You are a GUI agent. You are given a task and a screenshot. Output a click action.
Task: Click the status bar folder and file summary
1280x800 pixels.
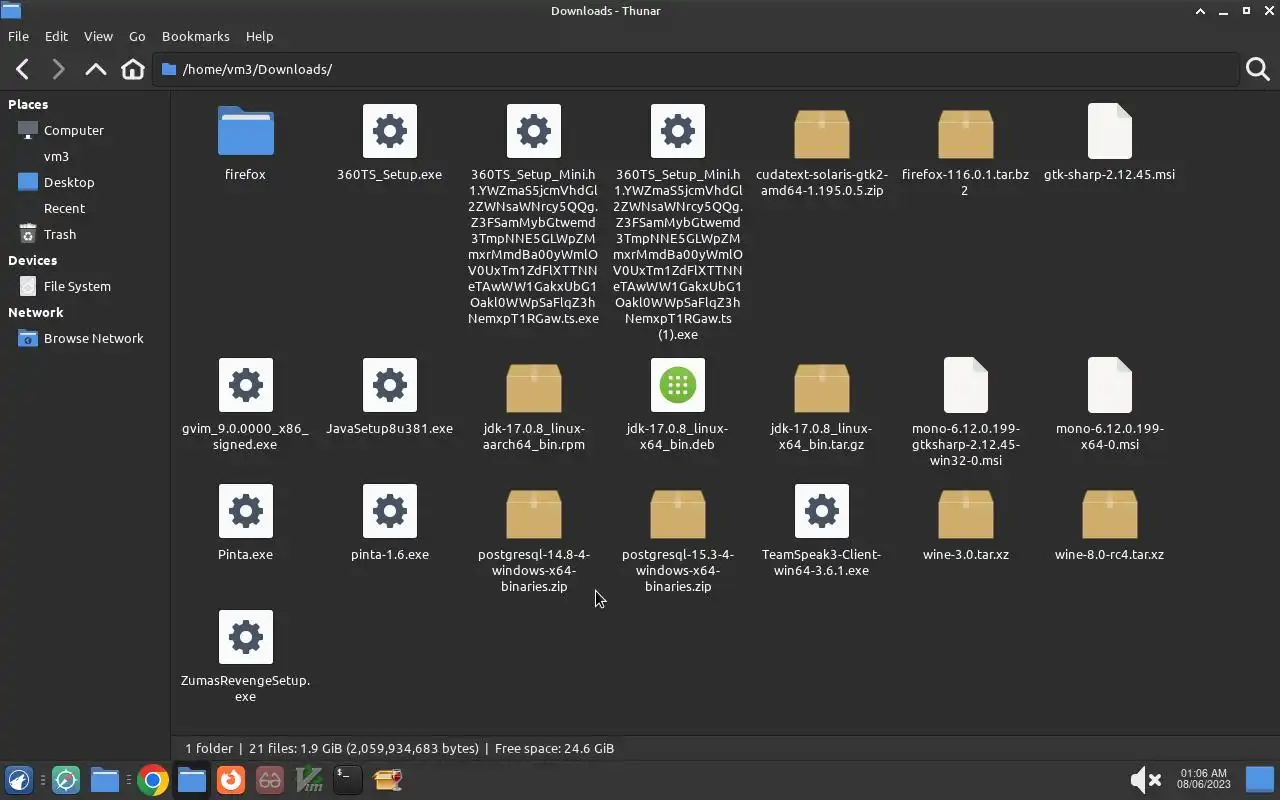click(399, 748)
